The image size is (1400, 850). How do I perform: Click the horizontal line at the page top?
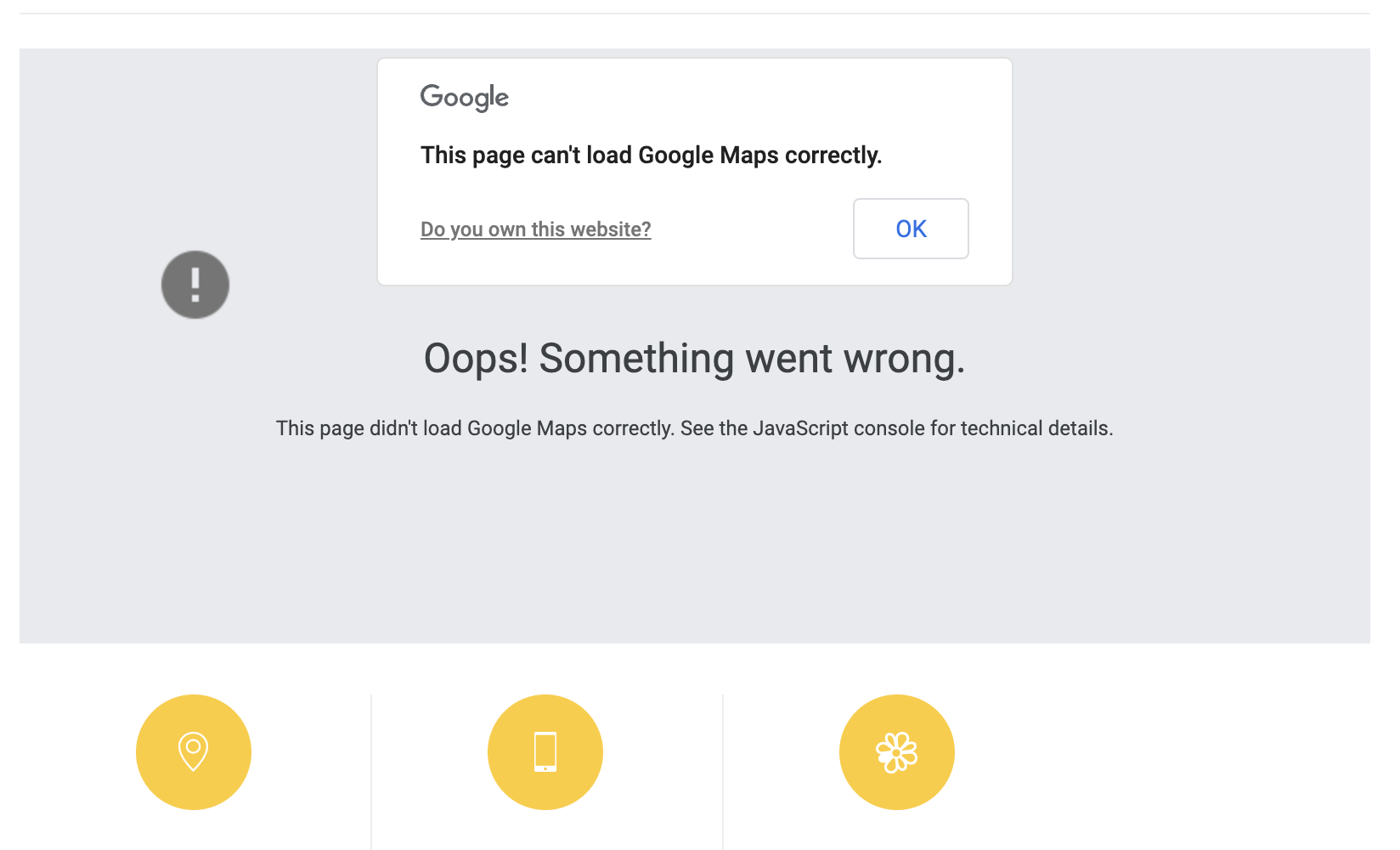click(x=694, y=14)
